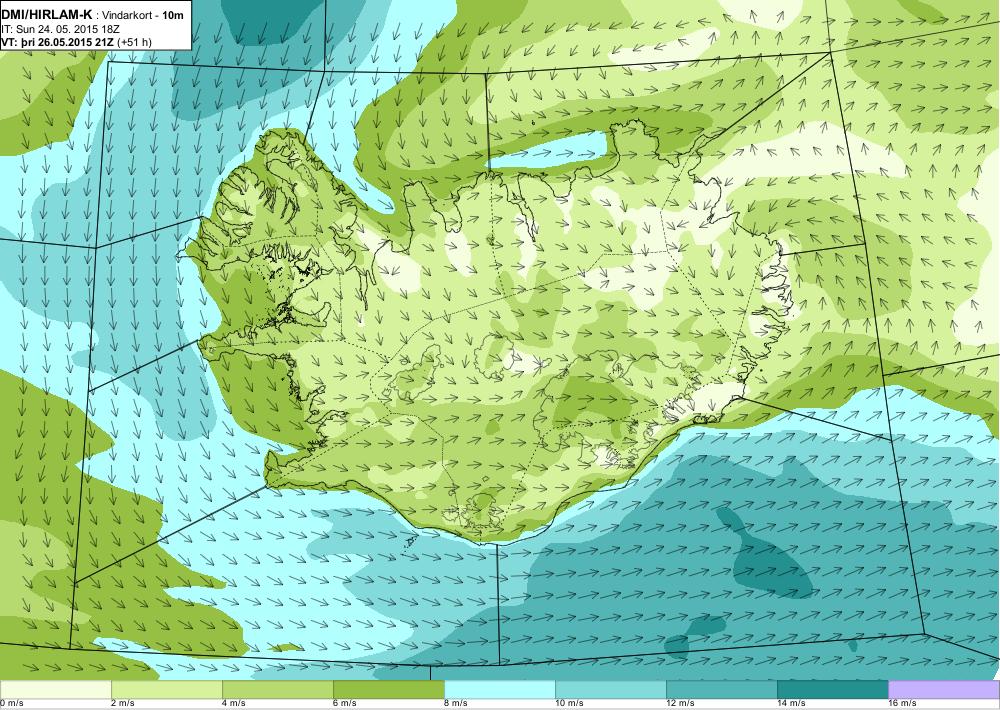
Task: Click the 10–12 m/s legend color swatch
Action: tap(610, 690)
